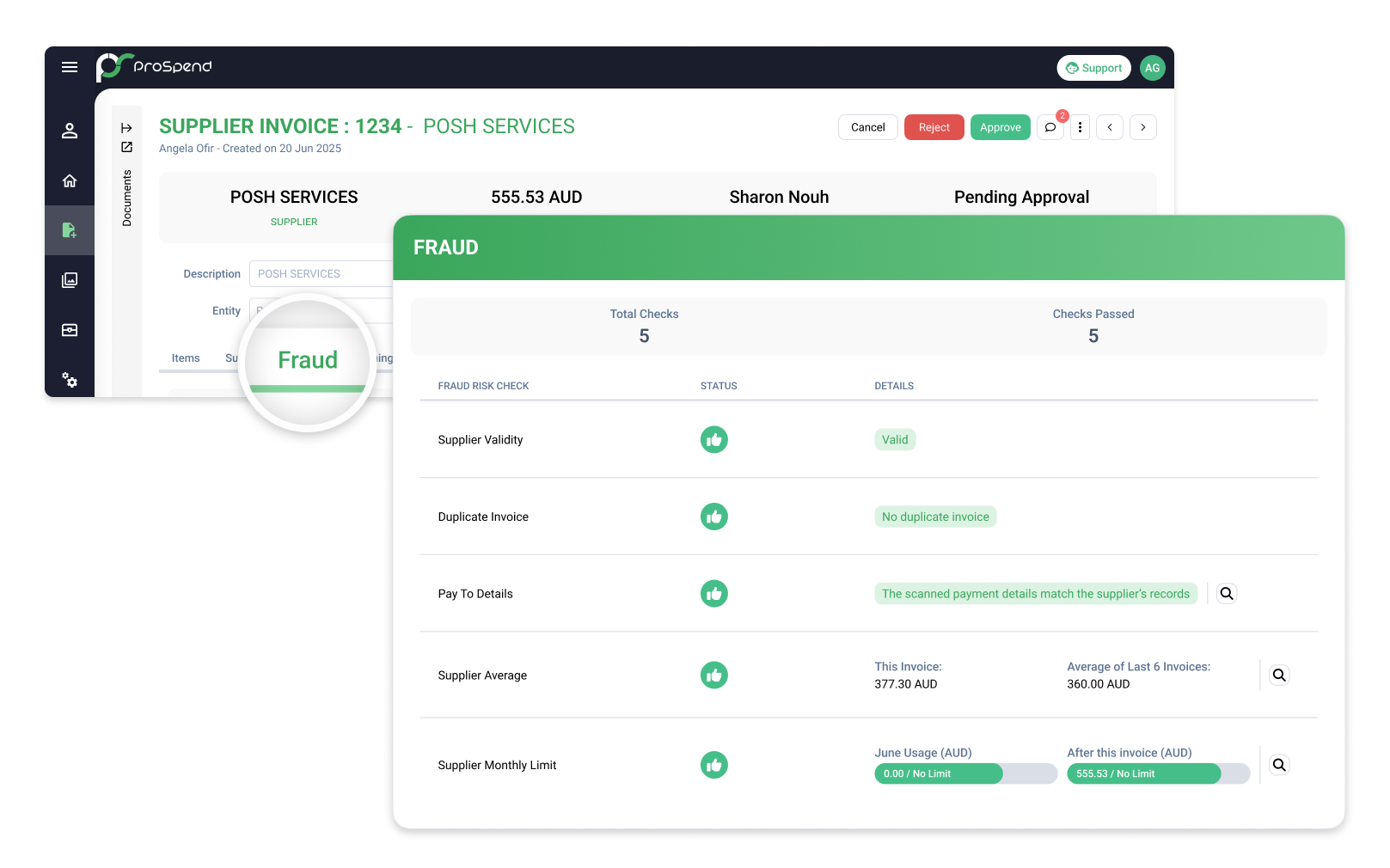Open the settings gears sidebar icon
1390x868 pixels.
70,380
